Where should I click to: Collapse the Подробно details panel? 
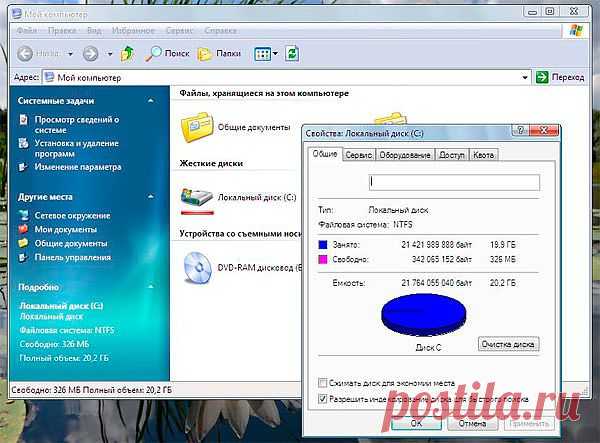(150, 285)
